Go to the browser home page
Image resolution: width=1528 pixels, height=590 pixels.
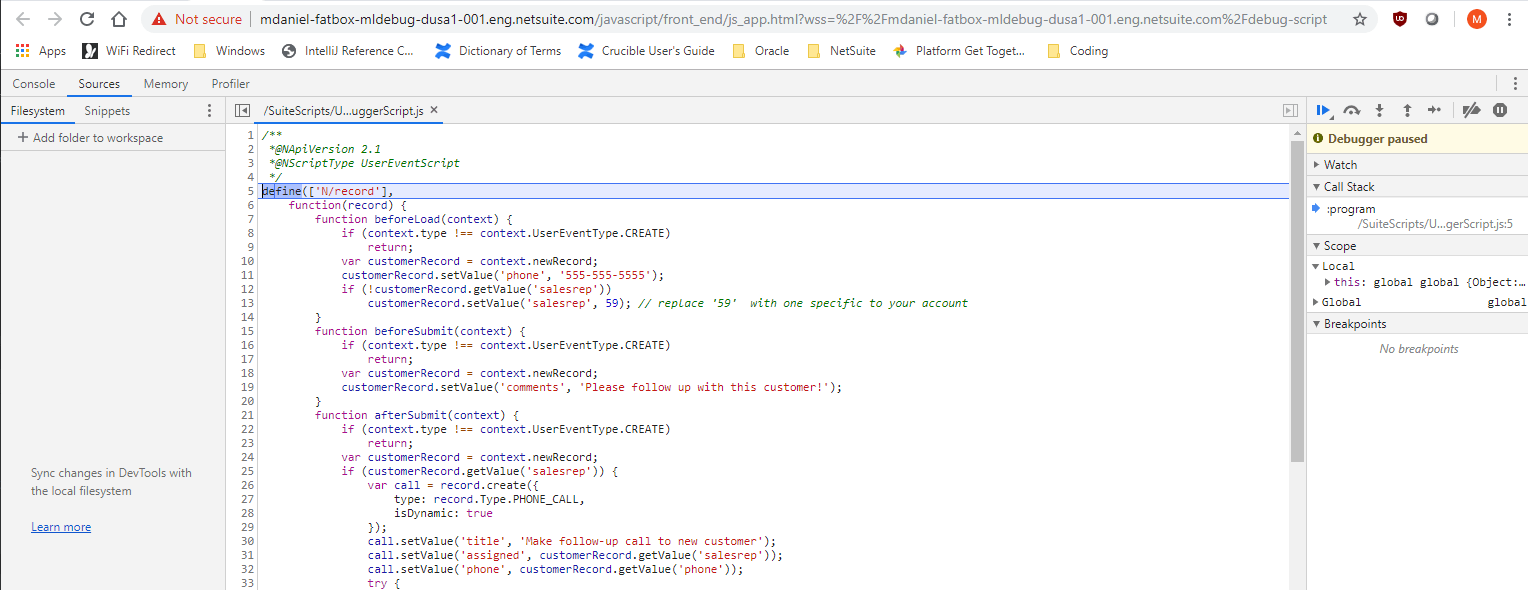(x=119, y=19)
